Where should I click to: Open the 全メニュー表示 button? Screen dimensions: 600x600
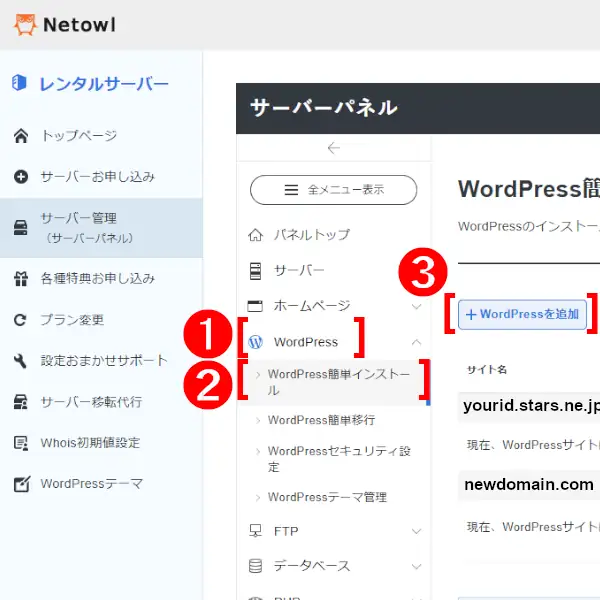pyautogui.click(x=333, y=190)
